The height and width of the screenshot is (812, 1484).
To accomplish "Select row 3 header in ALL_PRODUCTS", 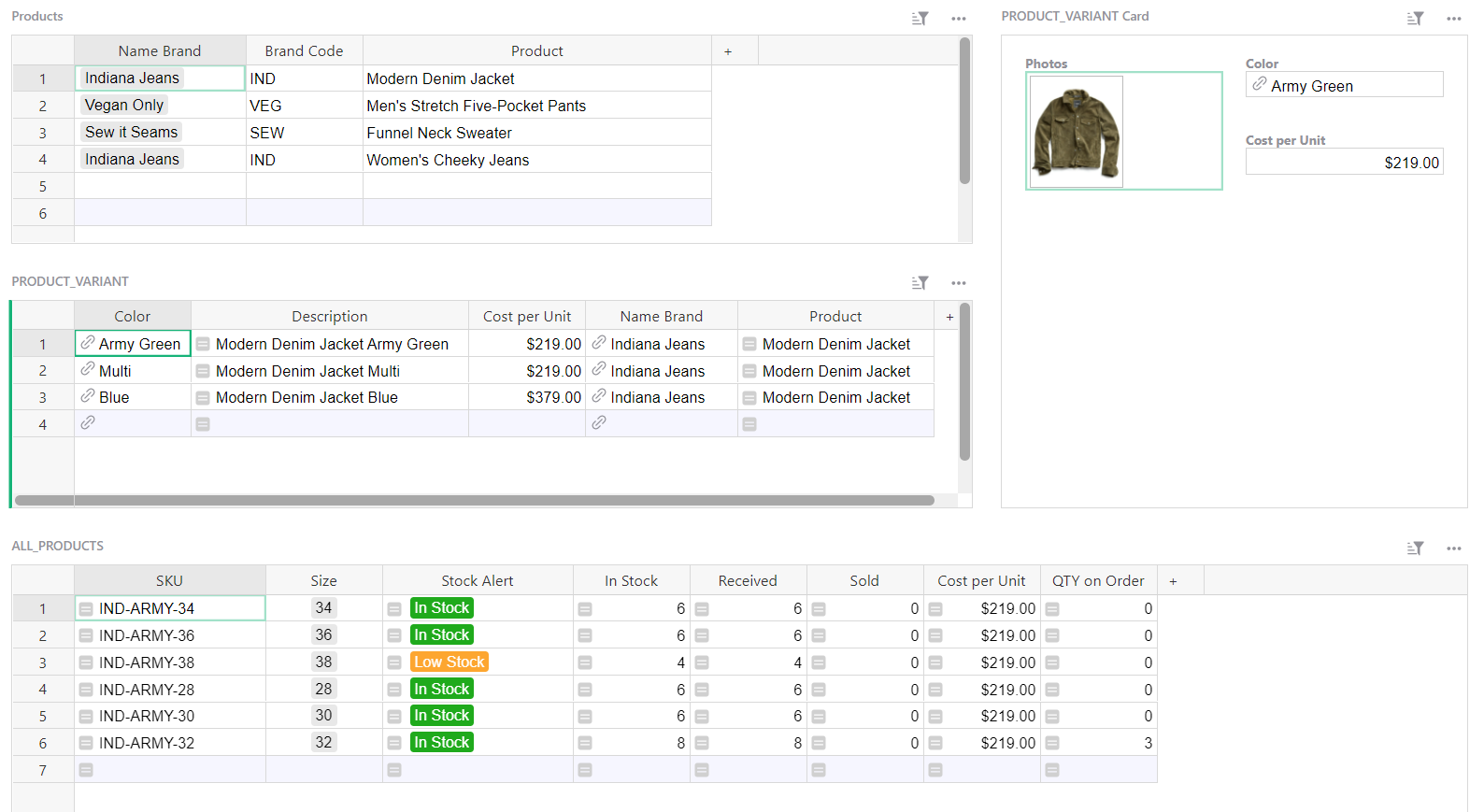I will pyautogui.click(x=42, y=663).
